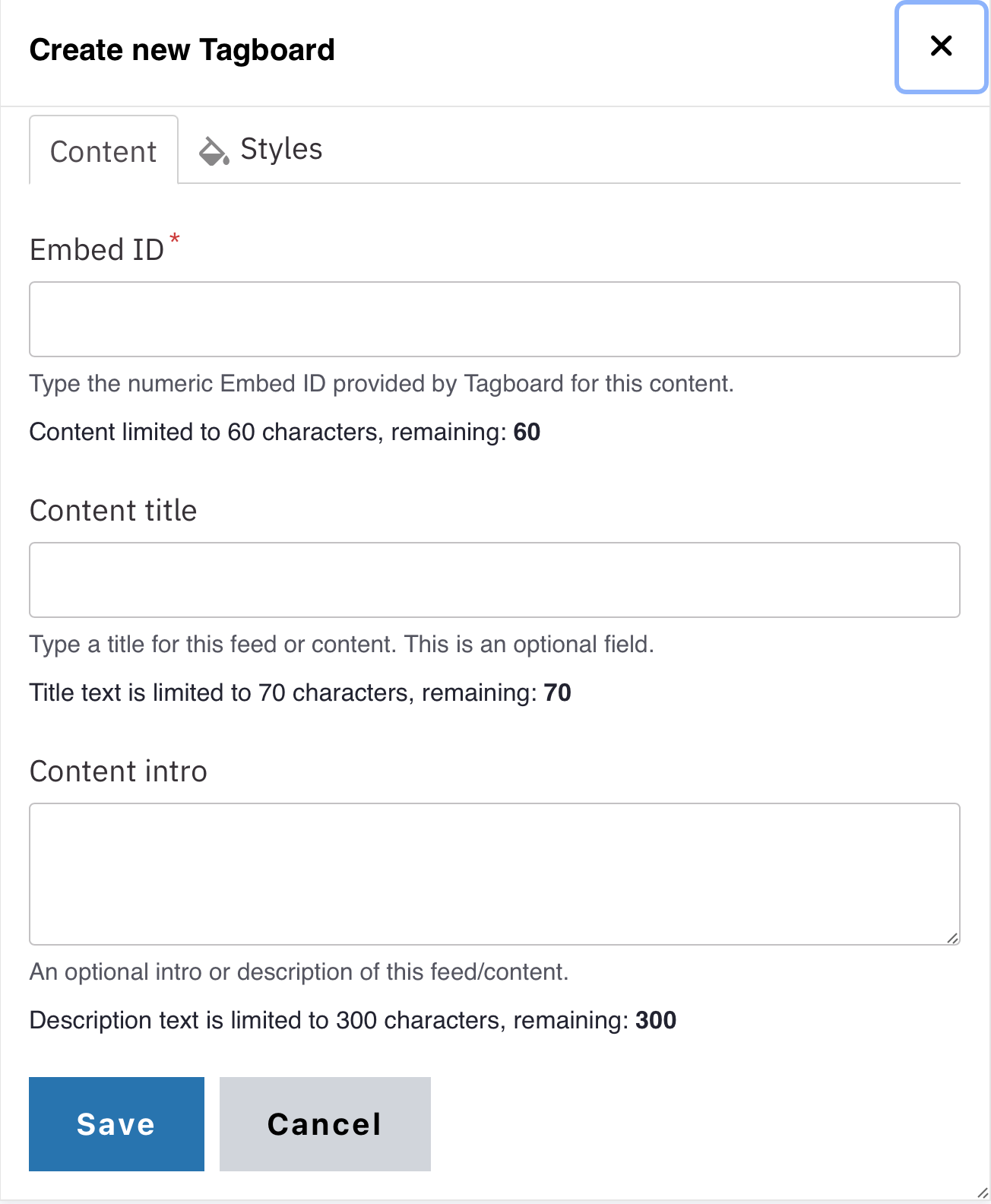Click the Content intro label
This screenshot has width=991, height=1204.
coord(118,772)
